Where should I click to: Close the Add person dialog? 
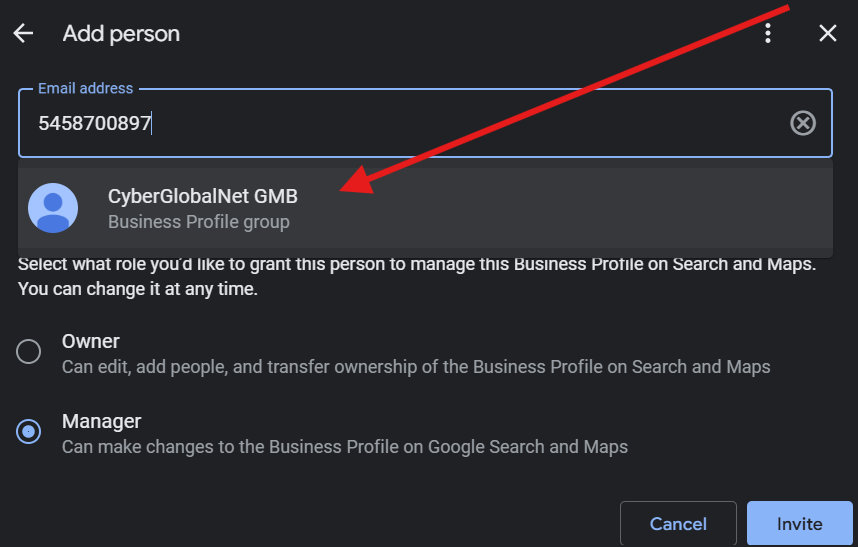click(x=827, y=33)
